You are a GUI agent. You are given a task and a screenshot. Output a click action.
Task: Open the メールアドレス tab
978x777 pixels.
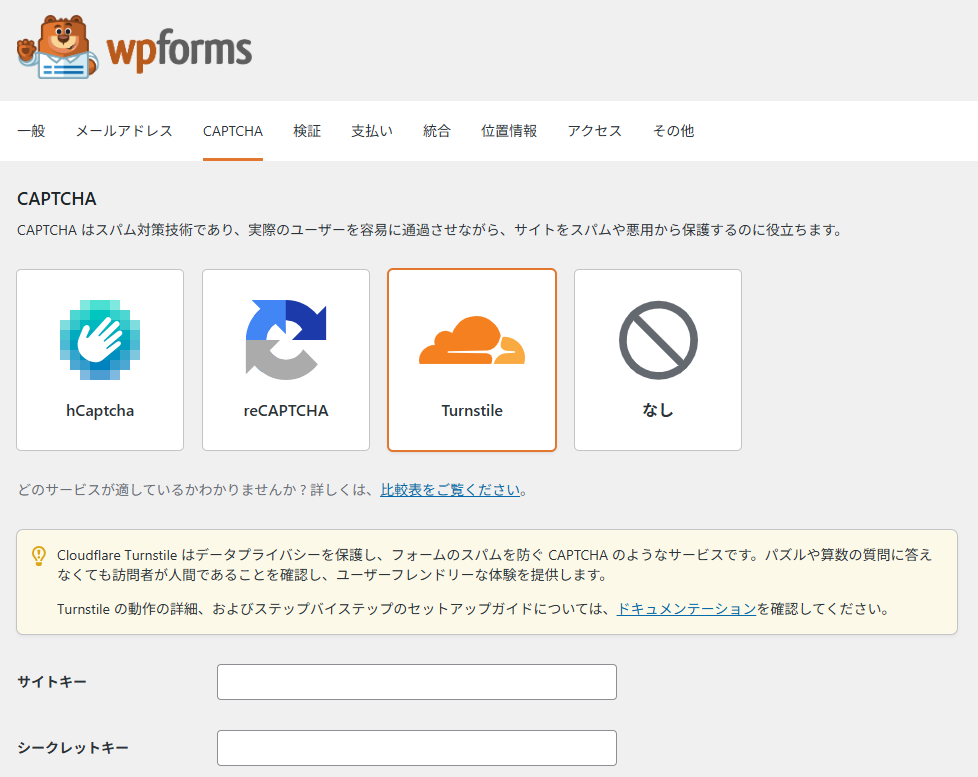click(124, 131)
